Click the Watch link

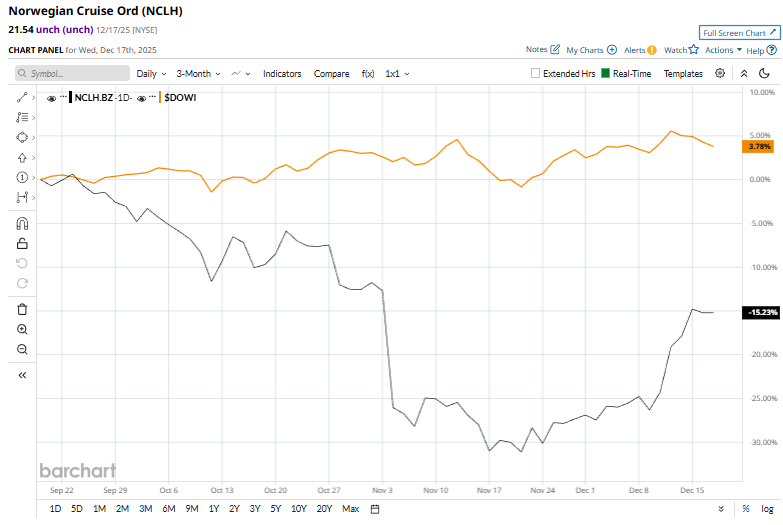[675, 50]
